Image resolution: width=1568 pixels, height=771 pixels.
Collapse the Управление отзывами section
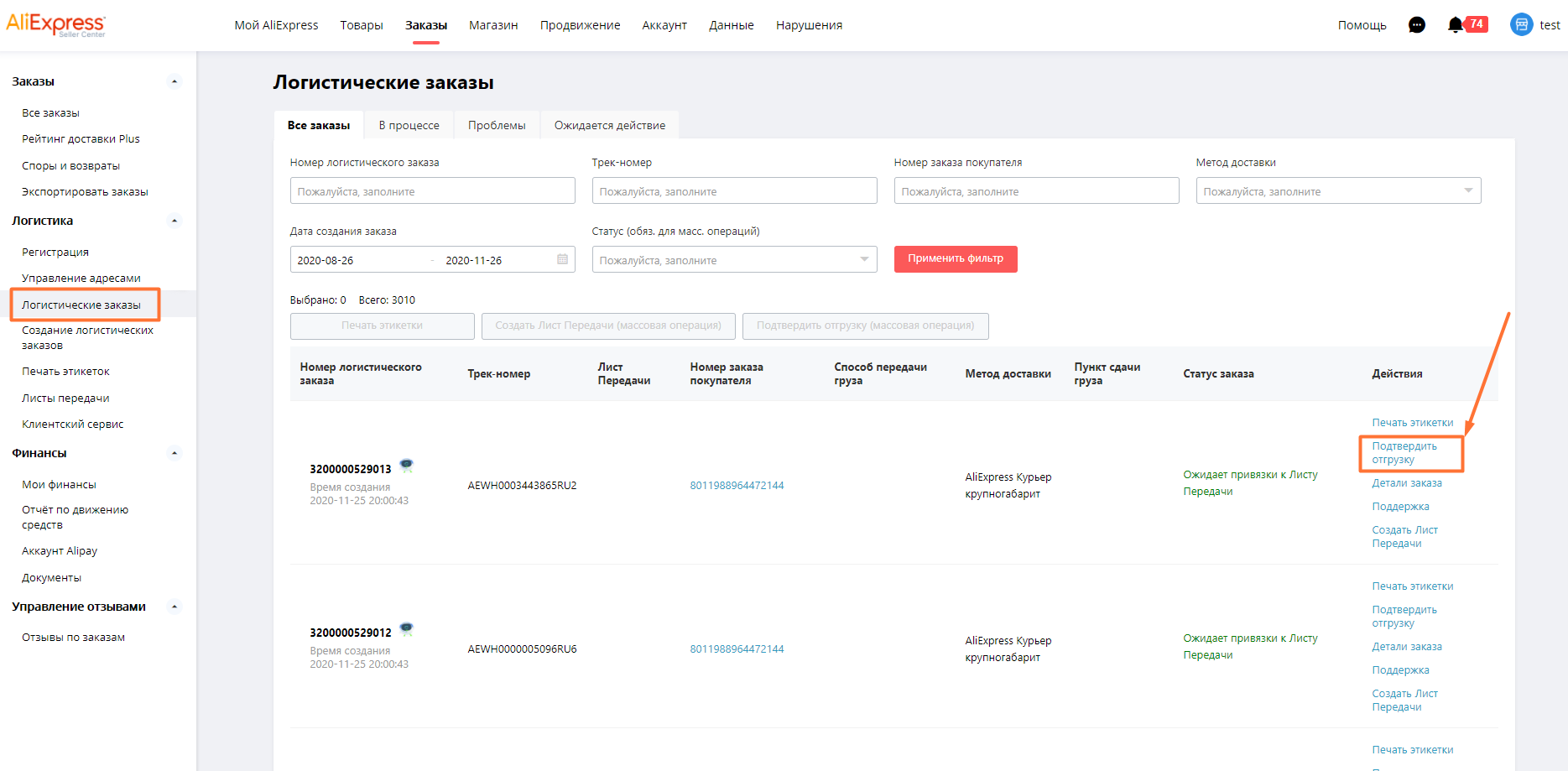tap(175, 607)
